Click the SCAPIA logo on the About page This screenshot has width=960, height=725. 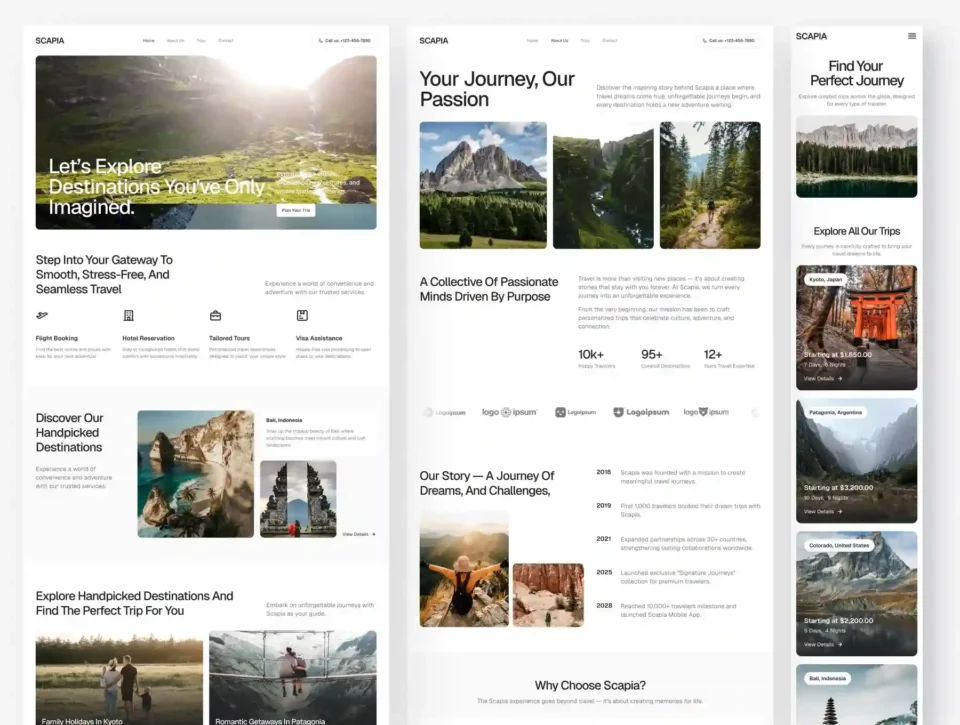click(x=434, y=41)
